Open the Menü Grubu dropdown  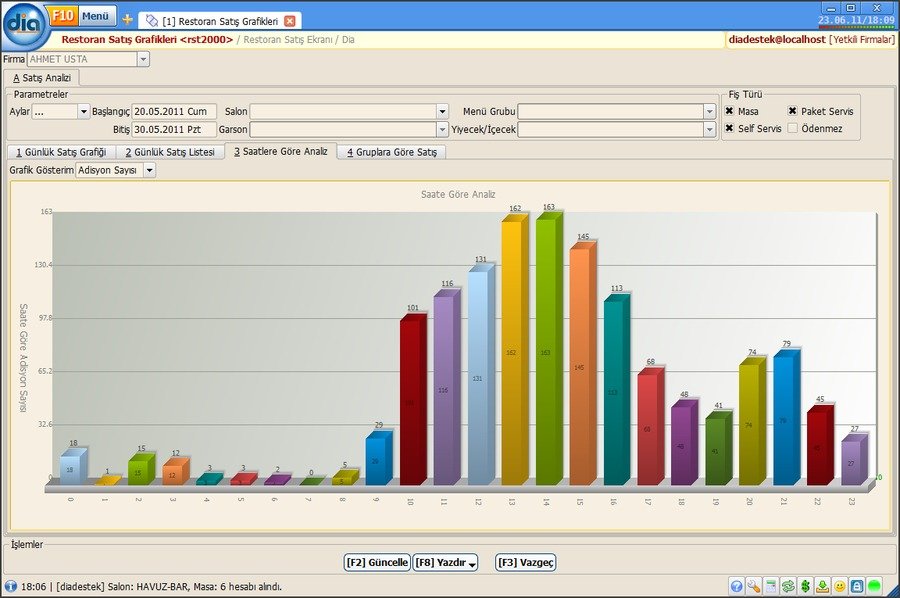709,111
